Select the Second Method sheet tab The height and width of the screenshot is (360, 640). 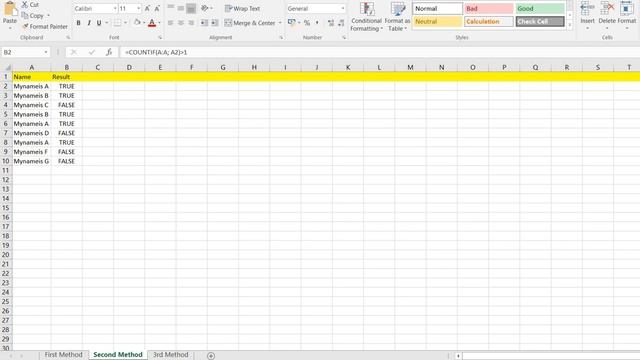pos(118,355)
